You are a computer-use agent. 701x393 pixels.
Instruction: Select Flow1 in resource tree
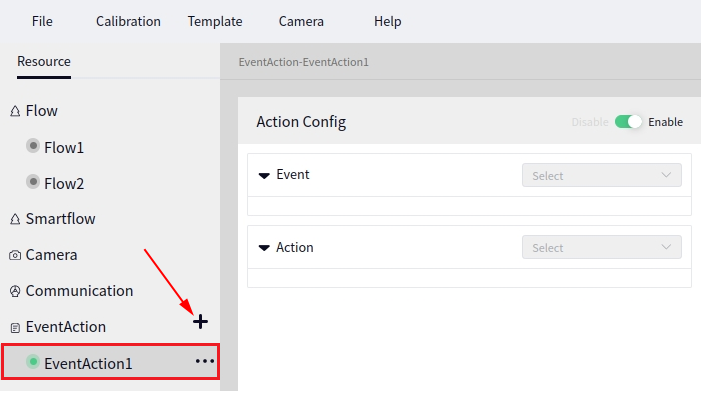tap(64, 148)
